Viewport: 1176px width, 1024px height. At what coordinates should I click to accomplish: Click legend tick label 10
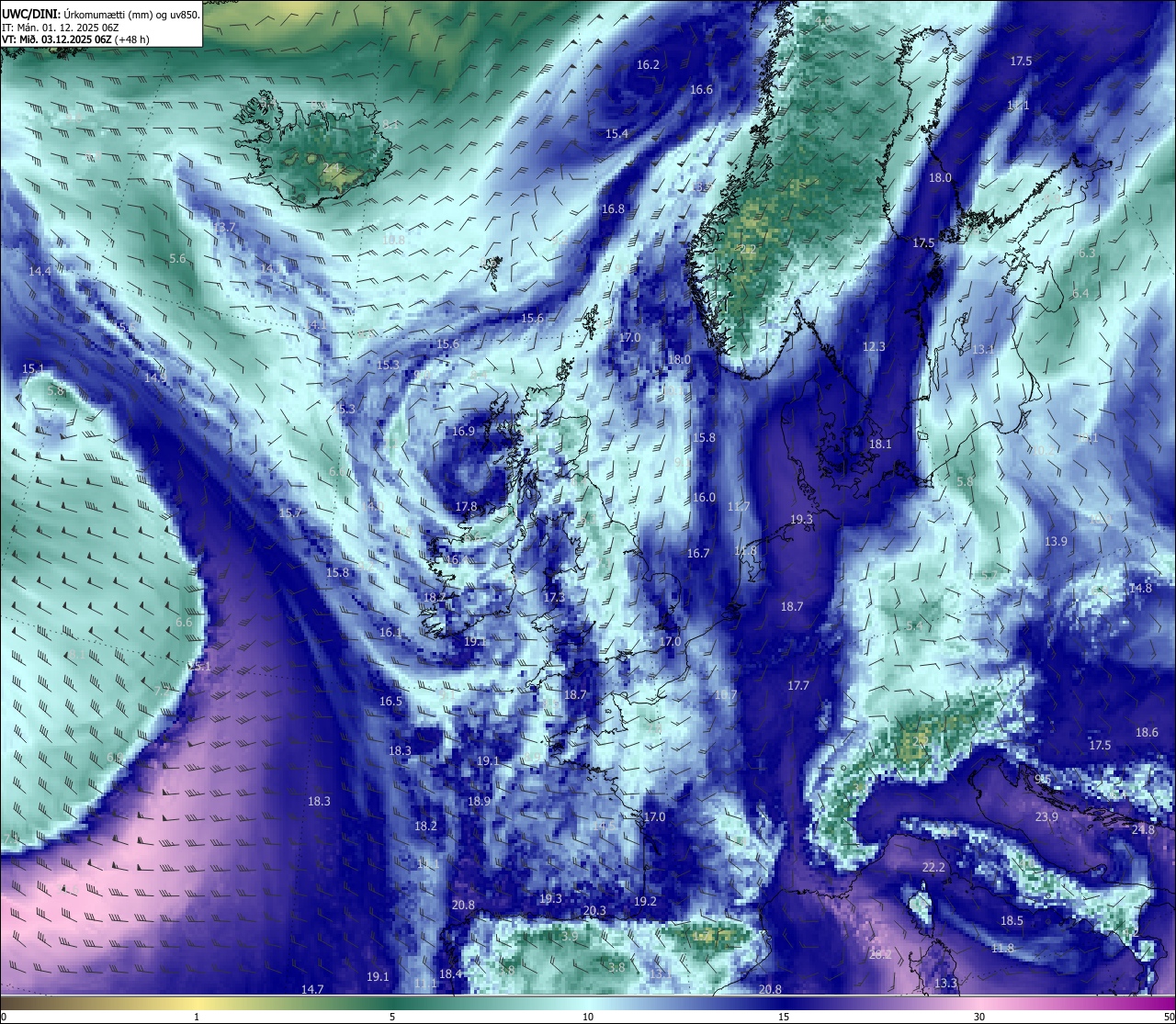[588, 1017]
